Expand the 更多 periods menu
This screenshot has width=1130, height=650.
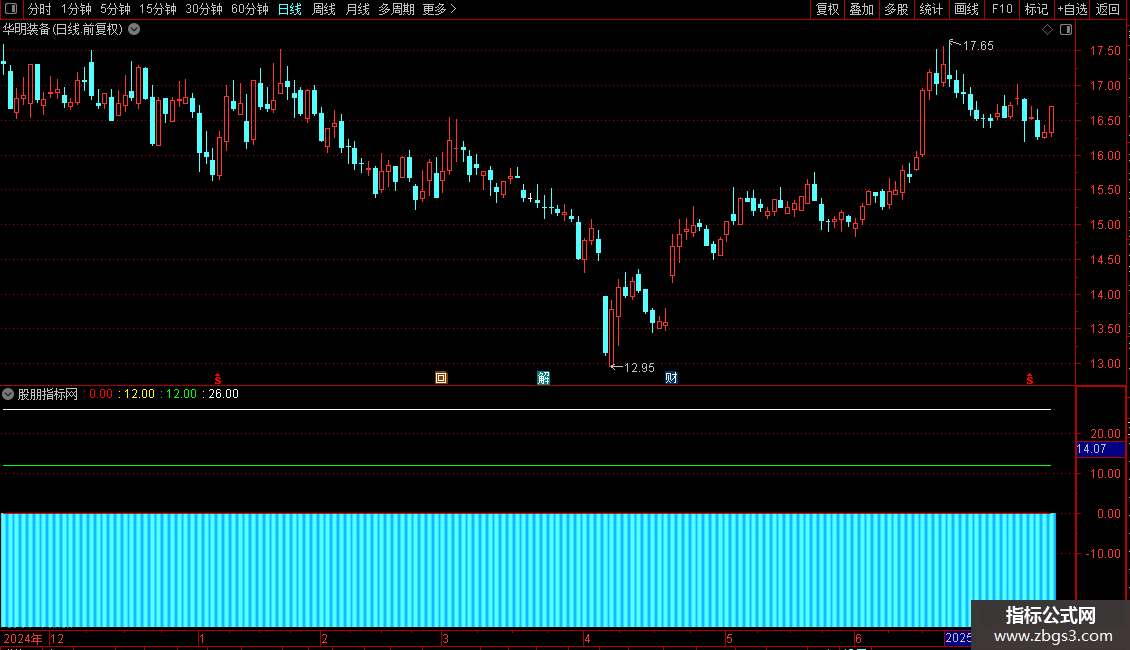click(x=440, y=9)
